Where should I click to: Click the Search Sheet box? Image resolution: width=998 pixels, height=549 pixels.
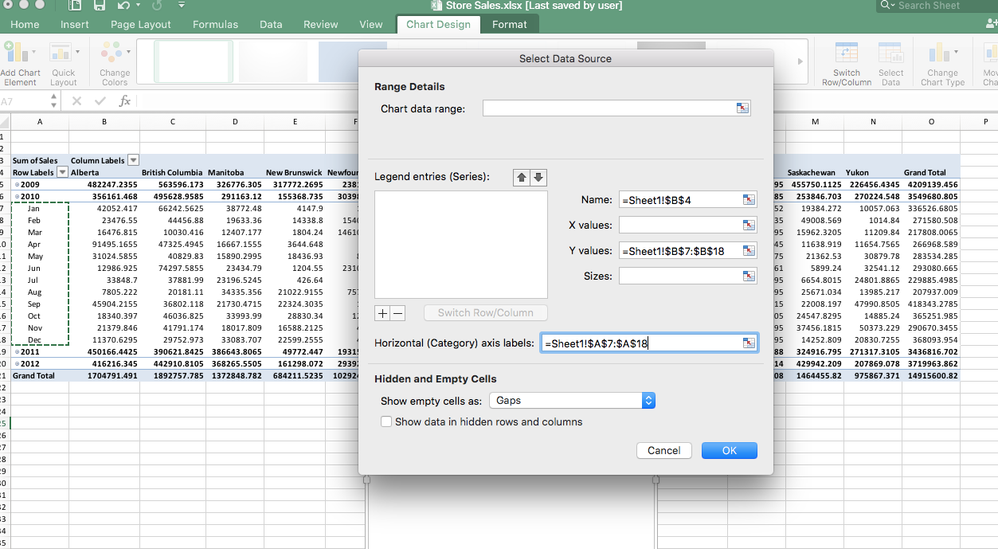pos(937,5)
